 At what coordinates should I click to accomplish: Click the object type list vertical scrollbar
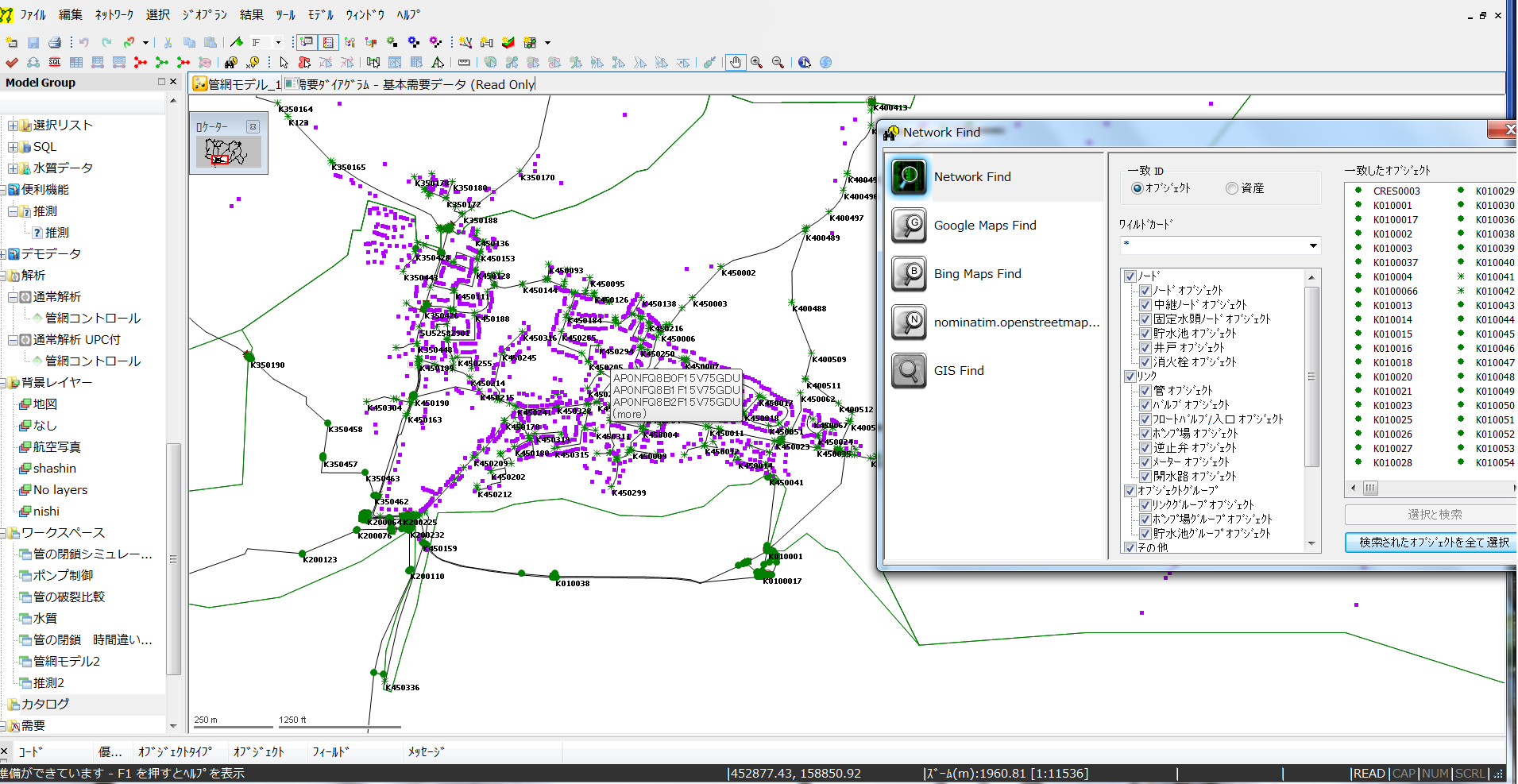pyautogui.click(x=1311, y=376)
